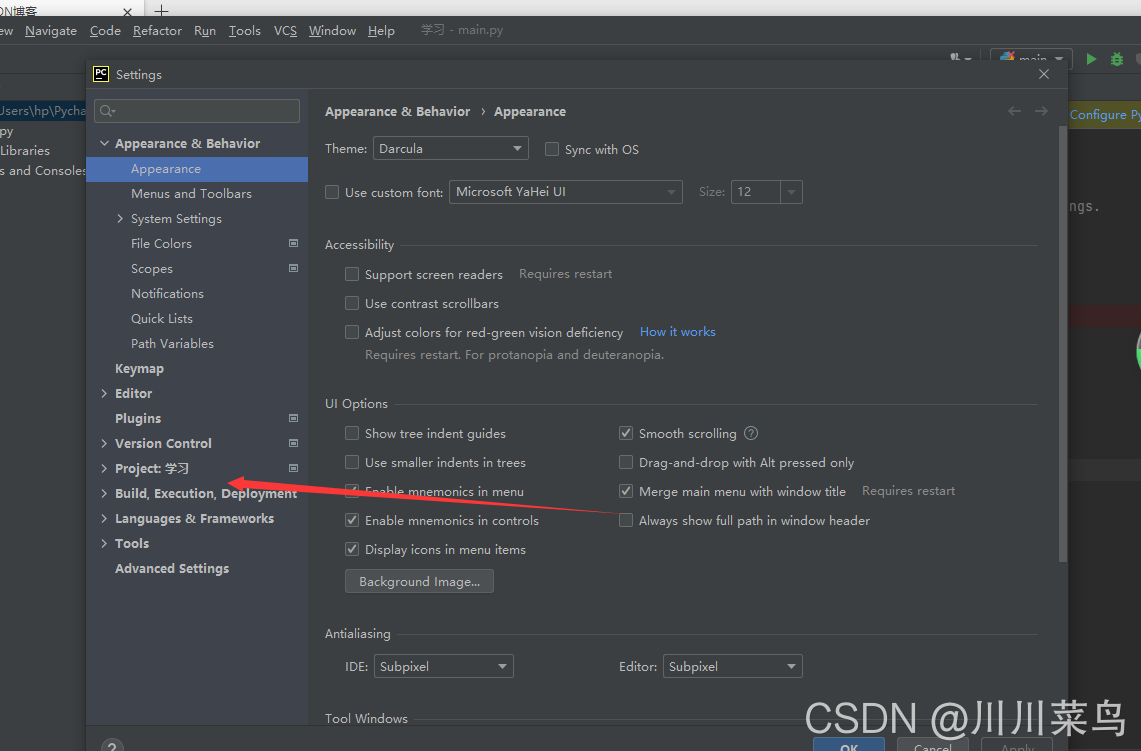Open the Tools menu in menu bar
This screenshot has width=1141, height=751.
[244, 31]
